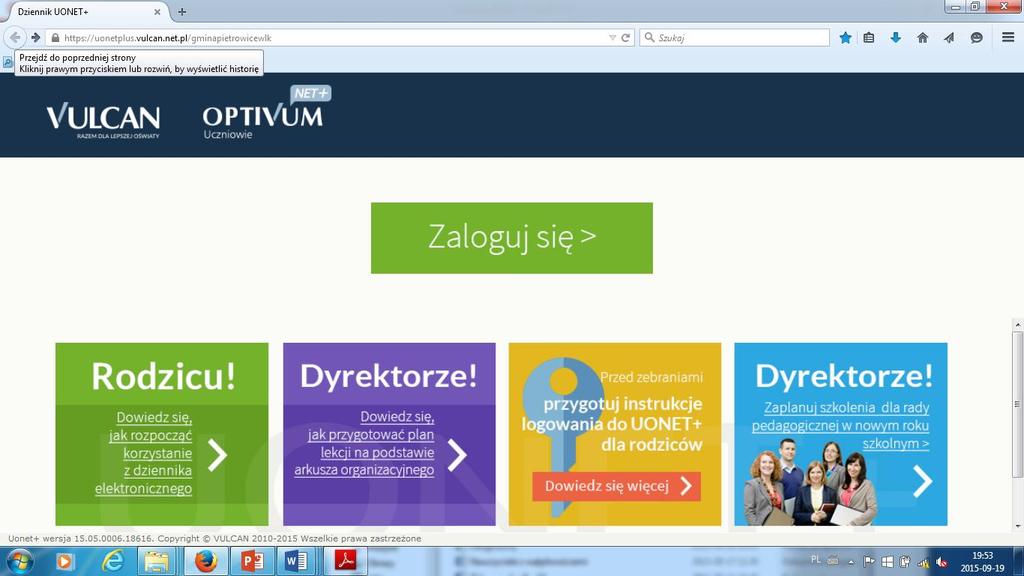Image resolution: width=1024 pixels, height=576 pixels.
Task: Click the Uonet+ version copyright text
Action: click(x=214, y=539)
